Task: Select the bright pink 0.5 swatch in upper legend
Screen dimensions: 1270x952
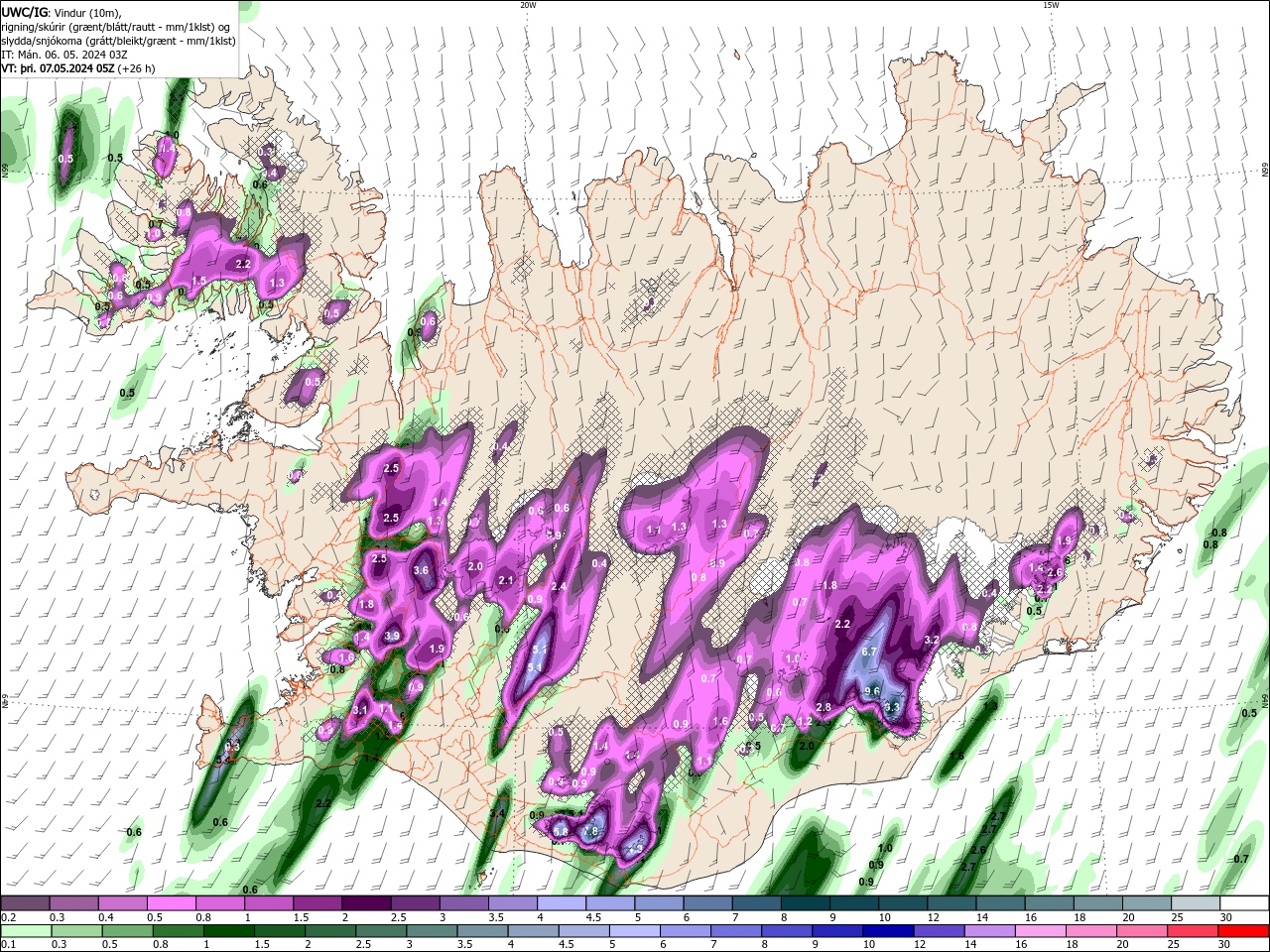Action: tap(171, 903)
